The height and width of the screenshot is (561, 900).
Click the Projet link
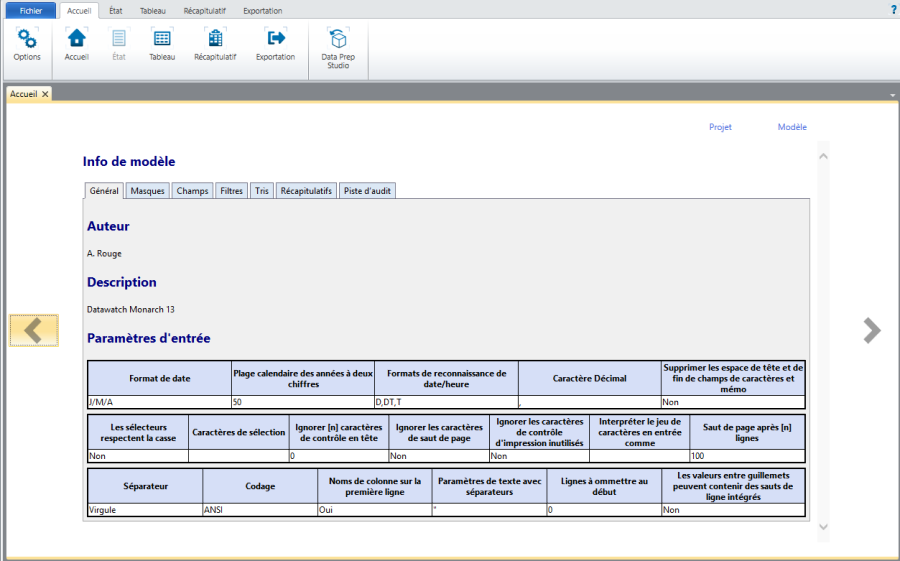720,127
